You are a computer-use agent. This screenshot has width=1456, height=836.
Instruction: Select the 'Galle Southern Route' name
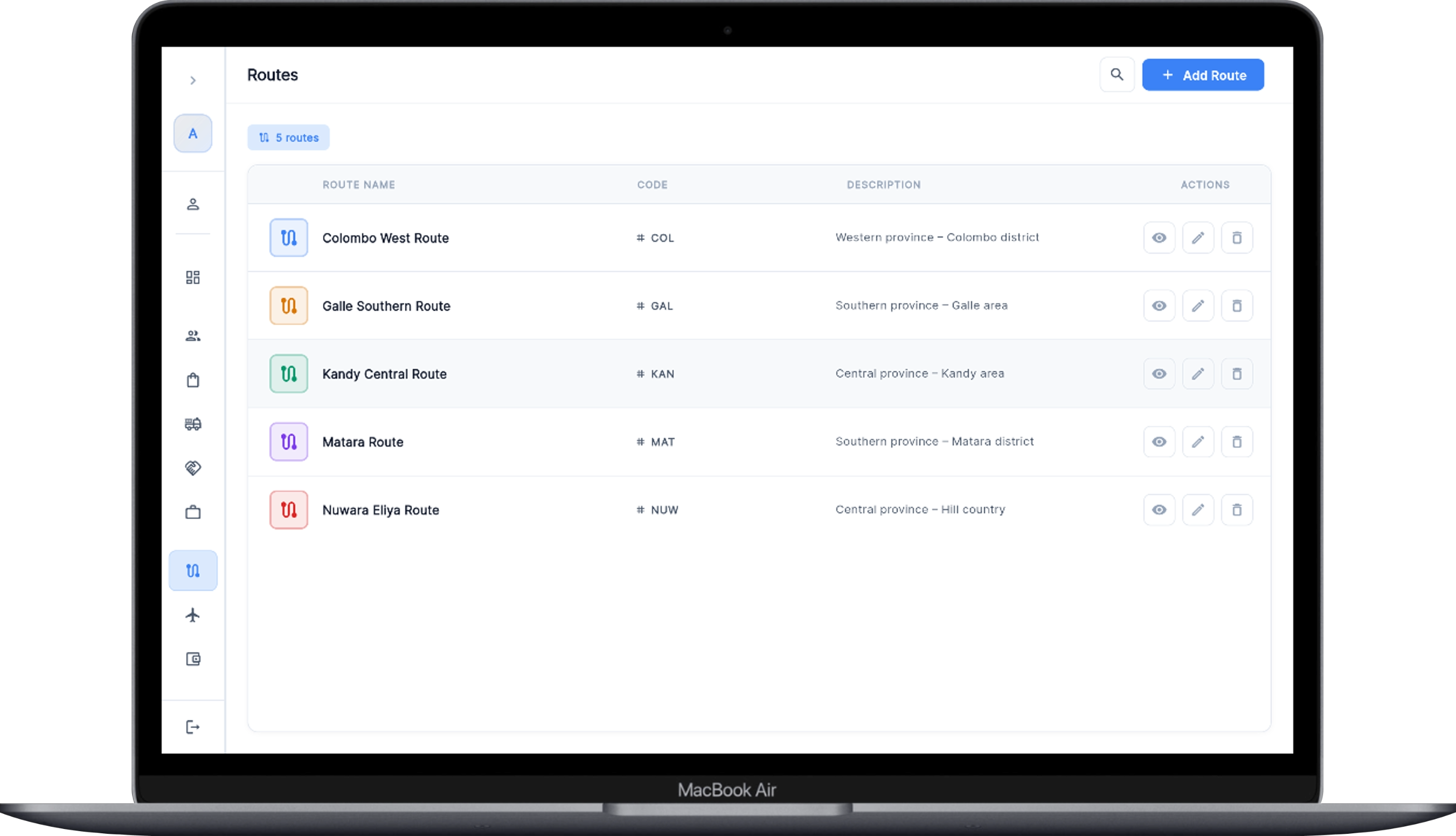pos(386,306)
